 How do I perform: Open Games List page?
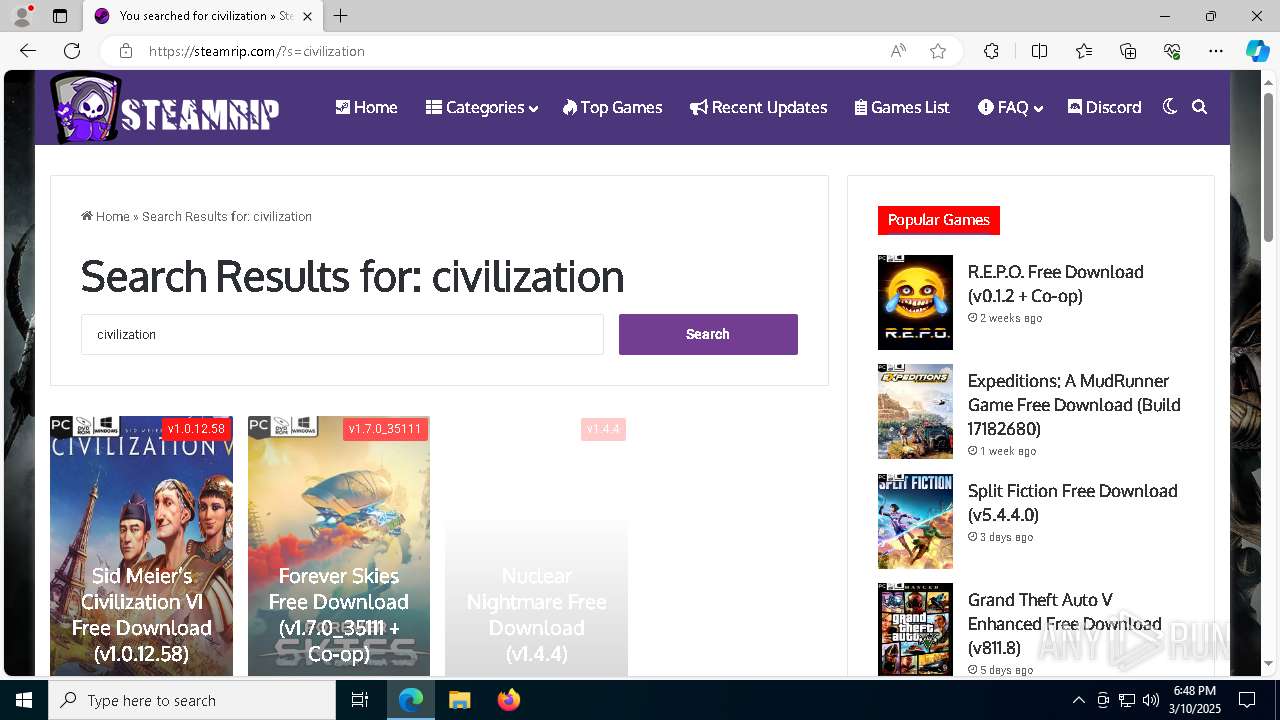pos(902,107)
